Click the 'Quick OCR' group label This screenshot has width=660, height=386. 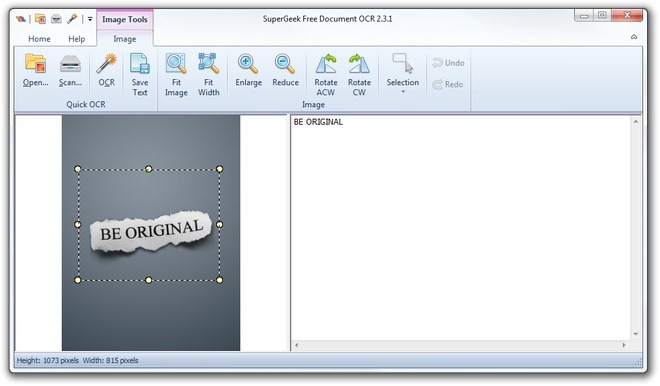(x=86, y=104)
